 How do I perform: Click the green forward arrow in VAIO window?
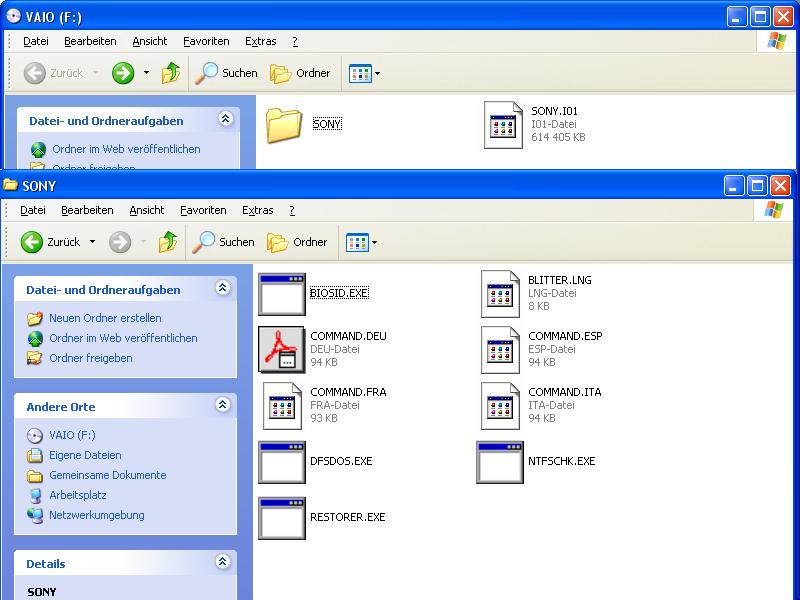[123, 73]
